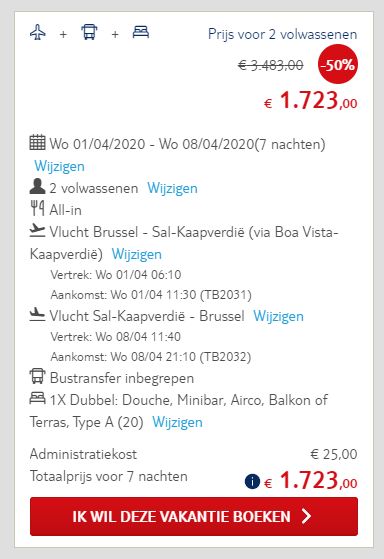This screenshot has width=384, height=559.
Task: Click the bus icon beside Bustransfer inbegrepen
Action: coord(37,376)
